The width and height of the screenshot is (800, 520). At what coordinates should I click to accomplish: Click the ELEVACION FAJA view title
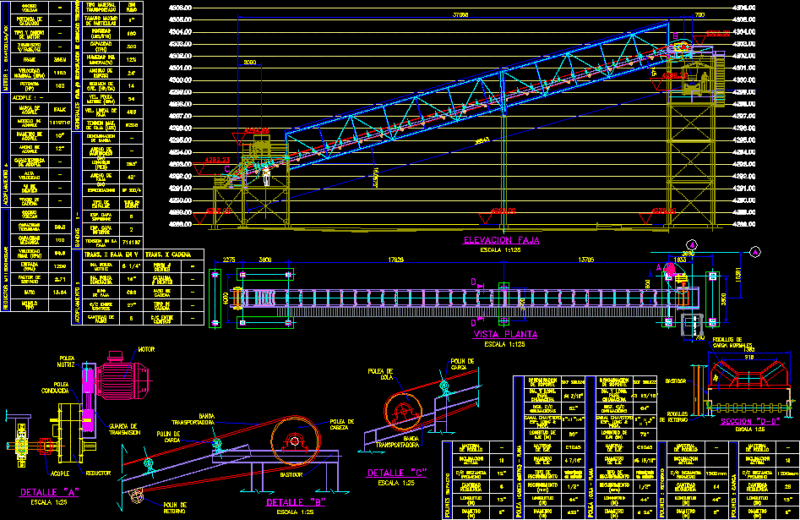501,240
